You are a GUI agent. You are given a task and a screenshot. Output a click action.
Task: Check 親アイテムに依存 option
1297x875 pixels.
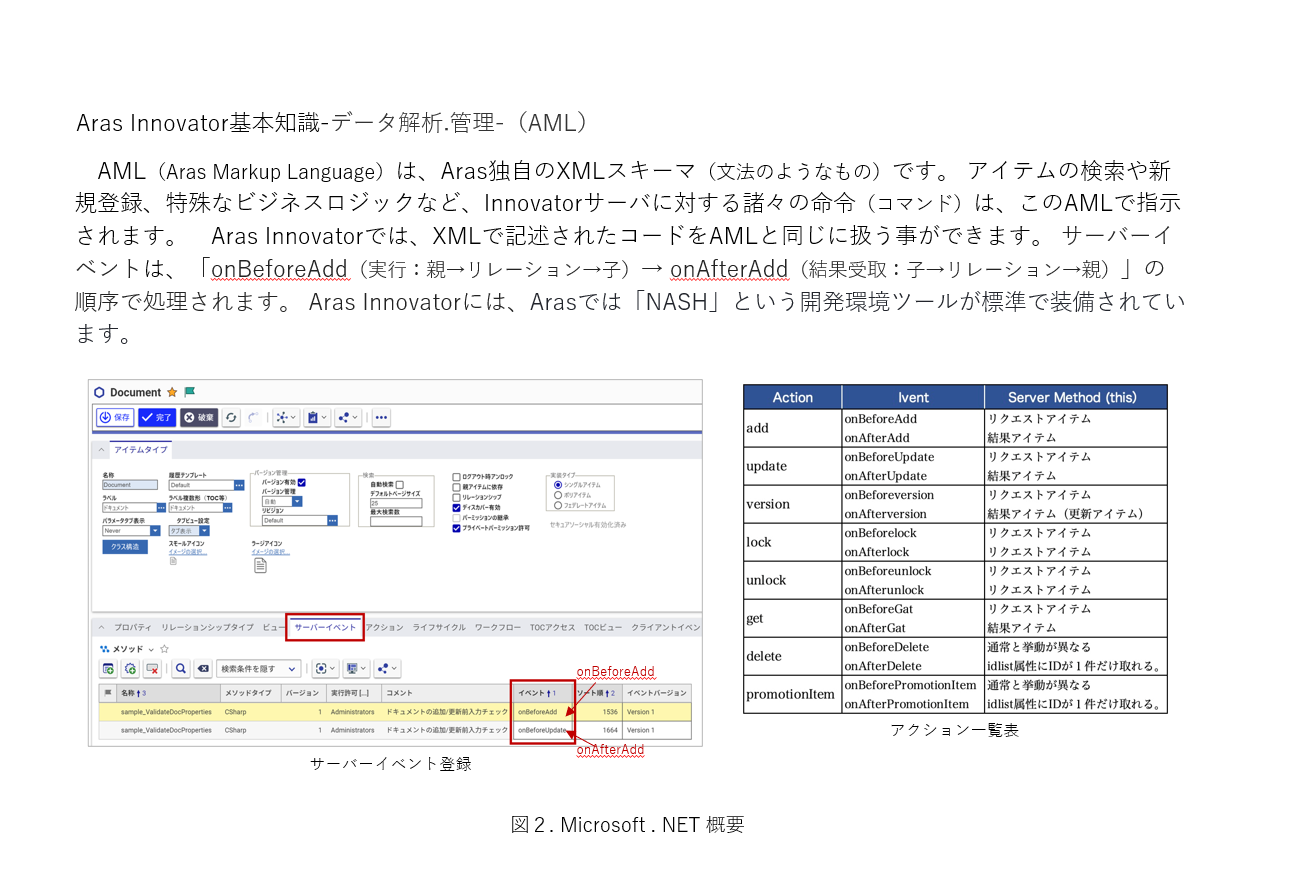point(456,487)
